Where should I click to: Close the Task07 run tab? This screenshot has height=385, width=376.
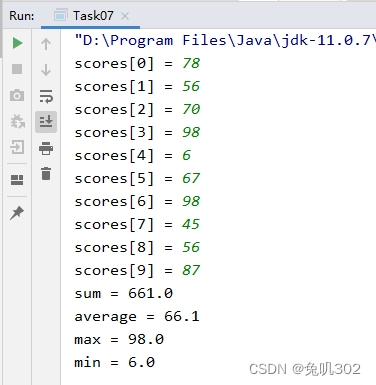pos(125,16)
